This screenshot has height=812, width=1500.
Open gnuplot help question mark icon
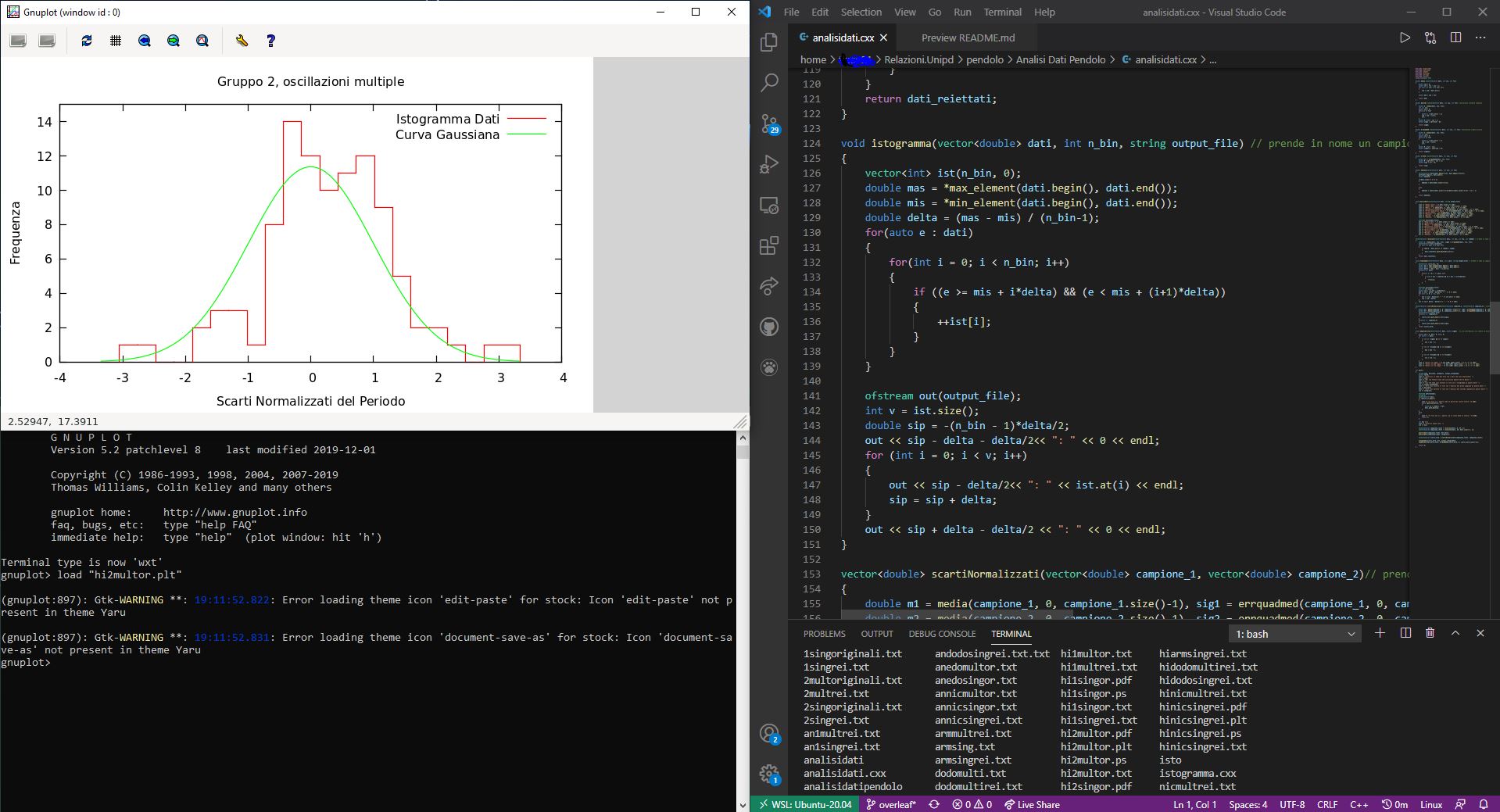[x=270, y=41]
